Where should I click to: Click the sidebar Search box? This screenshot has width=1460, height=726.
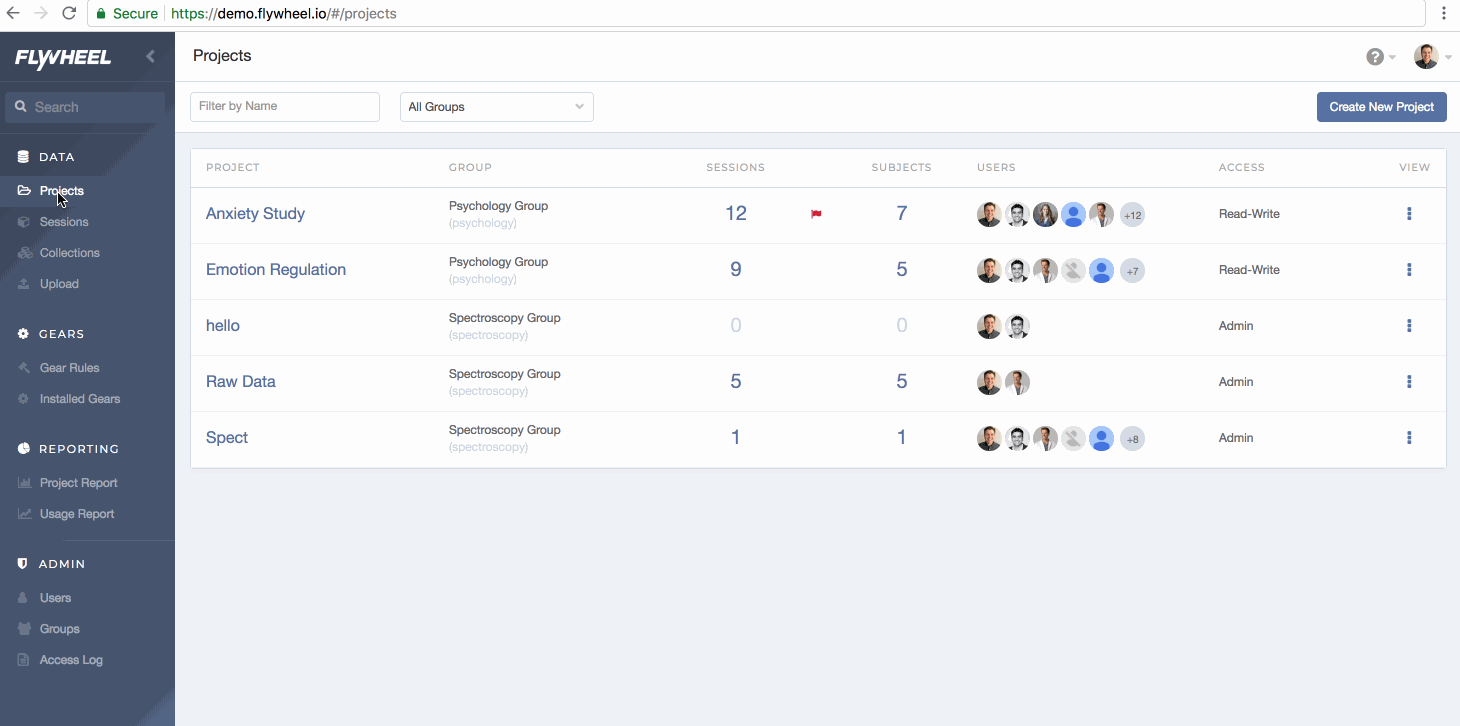[x=87, y=107]
